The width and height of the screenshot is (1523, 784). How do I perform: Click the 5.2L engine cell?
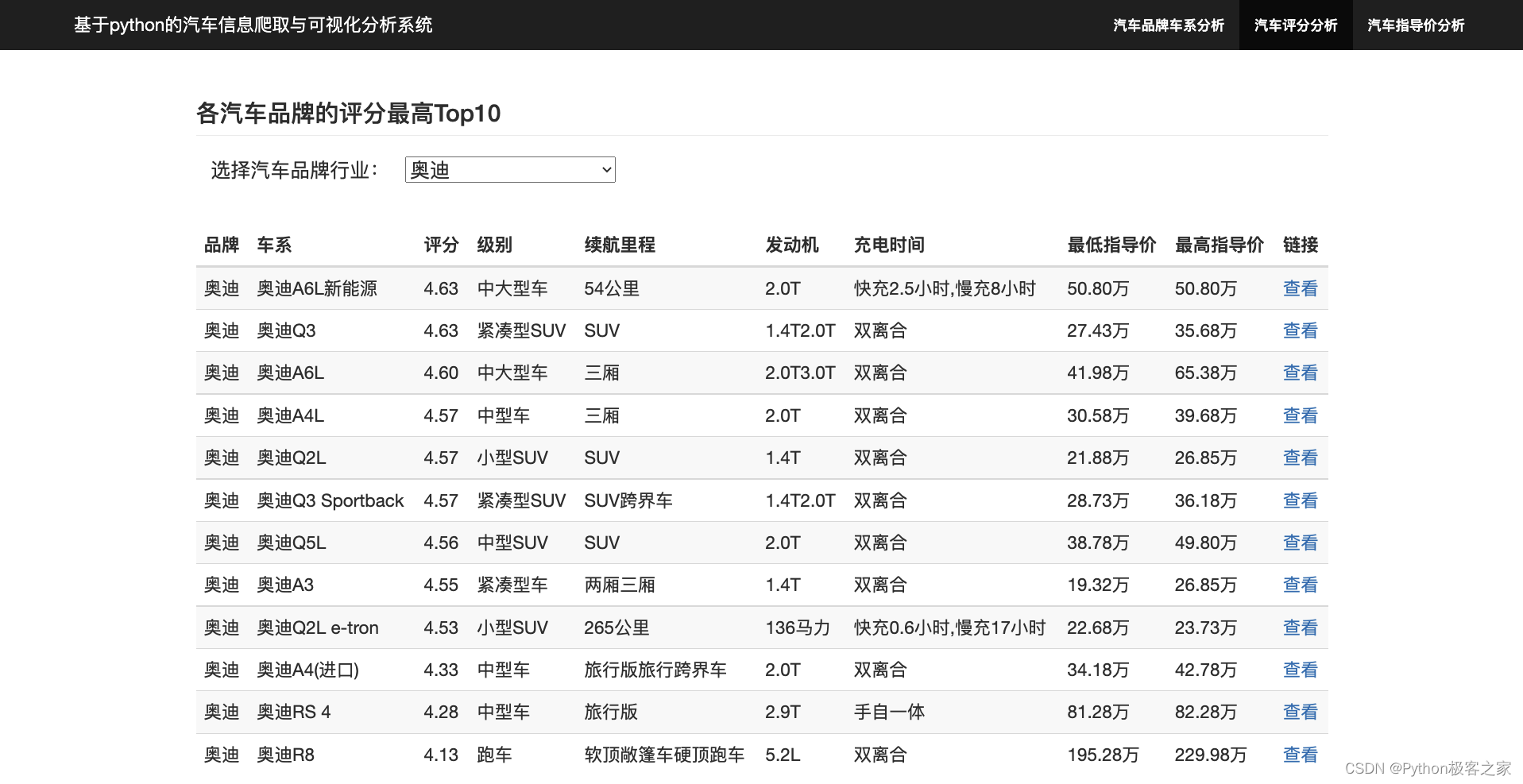tap(783, 755)
